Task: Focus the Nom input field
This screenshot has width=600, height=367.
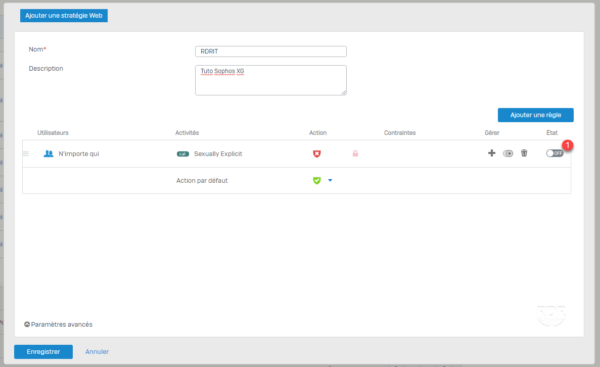Action: click(271, 51)
